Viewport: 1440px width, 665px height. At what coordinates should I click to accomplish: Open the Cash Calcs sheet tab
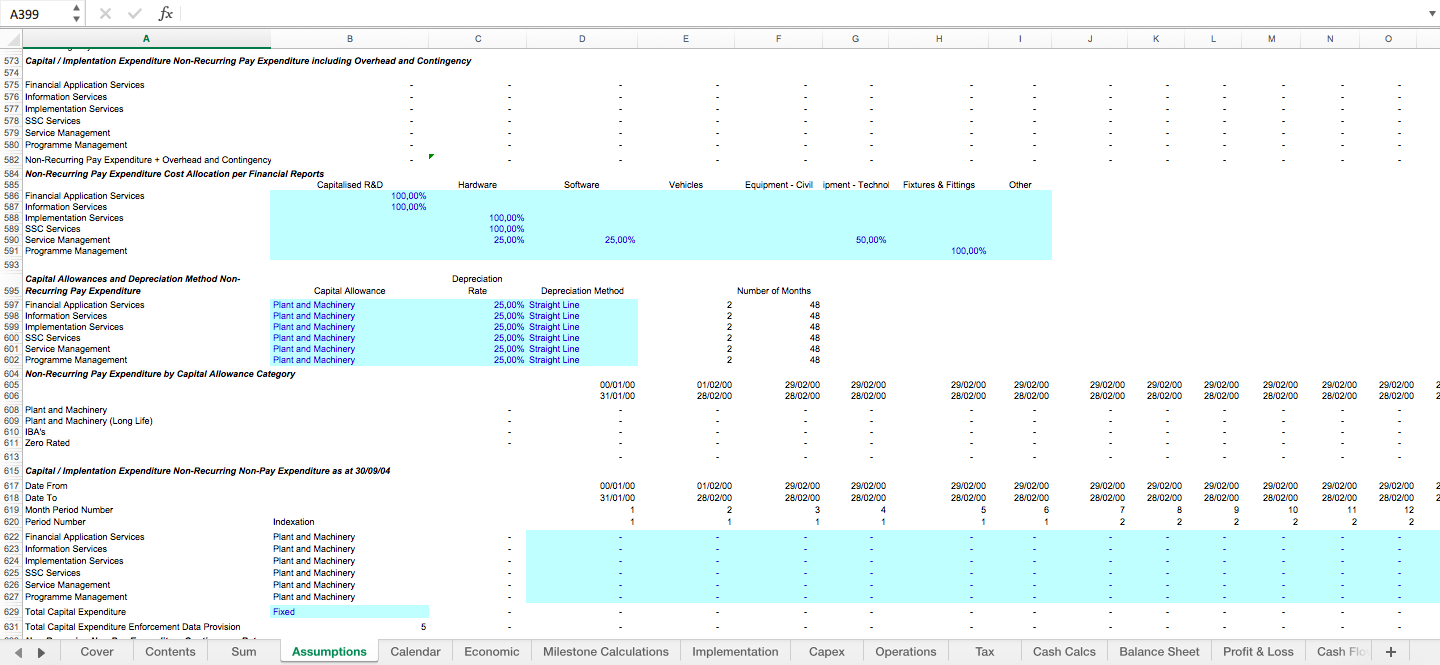[x=1065, y=652]
